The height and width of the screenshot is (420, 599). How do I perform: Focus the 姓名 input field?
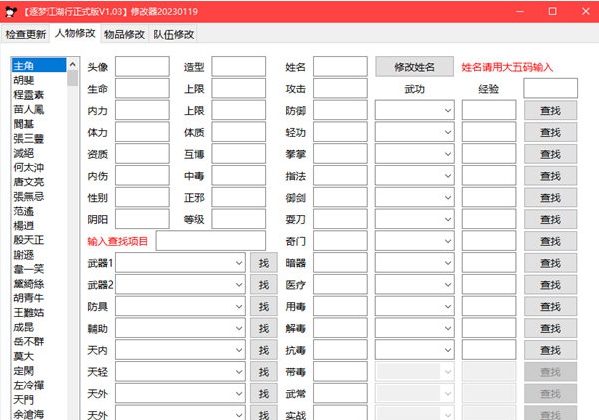(340, 67)
